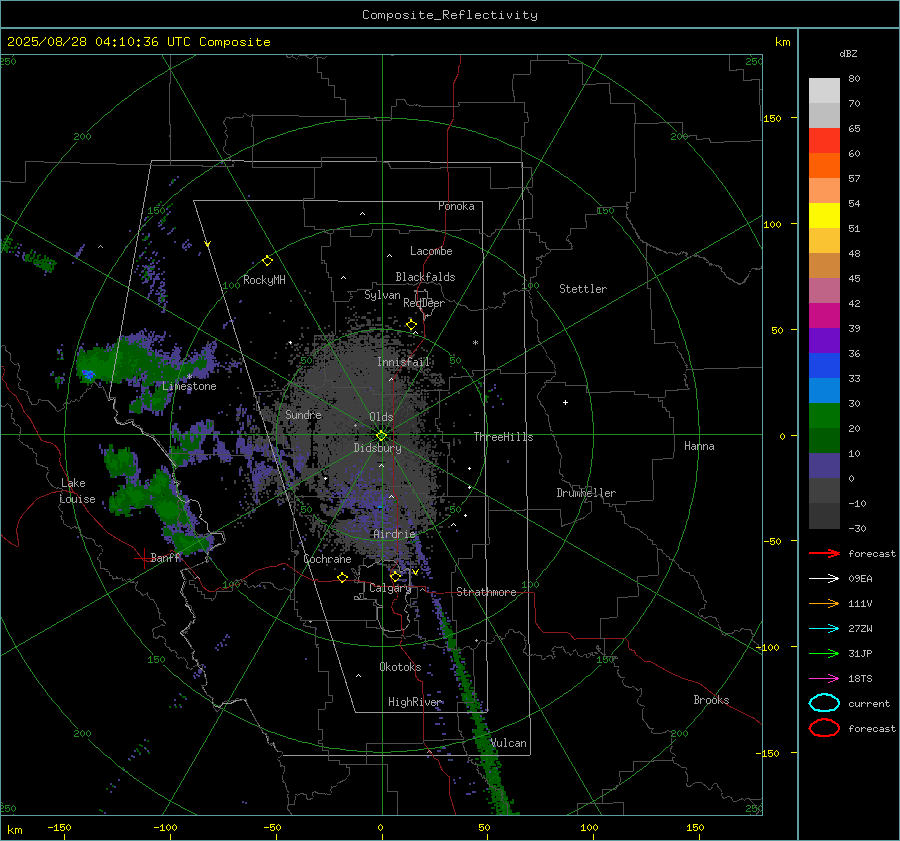This screenshot has width=900, height=841.
Task: Click the Composite_Reflectivity title
Action: [x=449, y=15]
